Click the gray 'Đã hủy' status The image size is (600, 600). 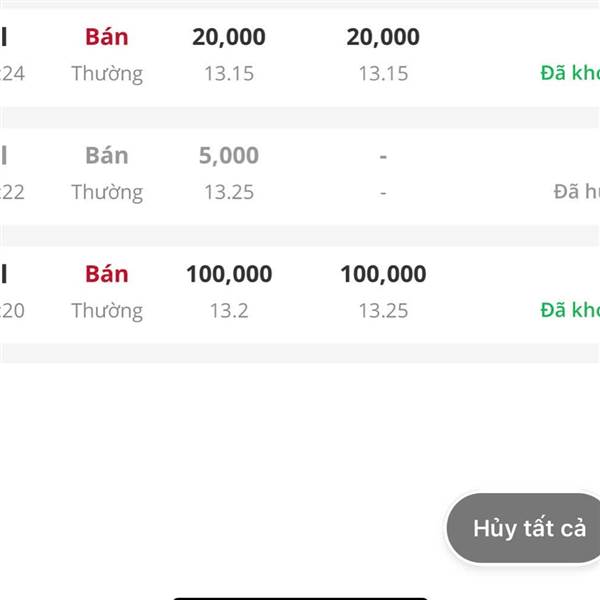[x=577, y=191]
